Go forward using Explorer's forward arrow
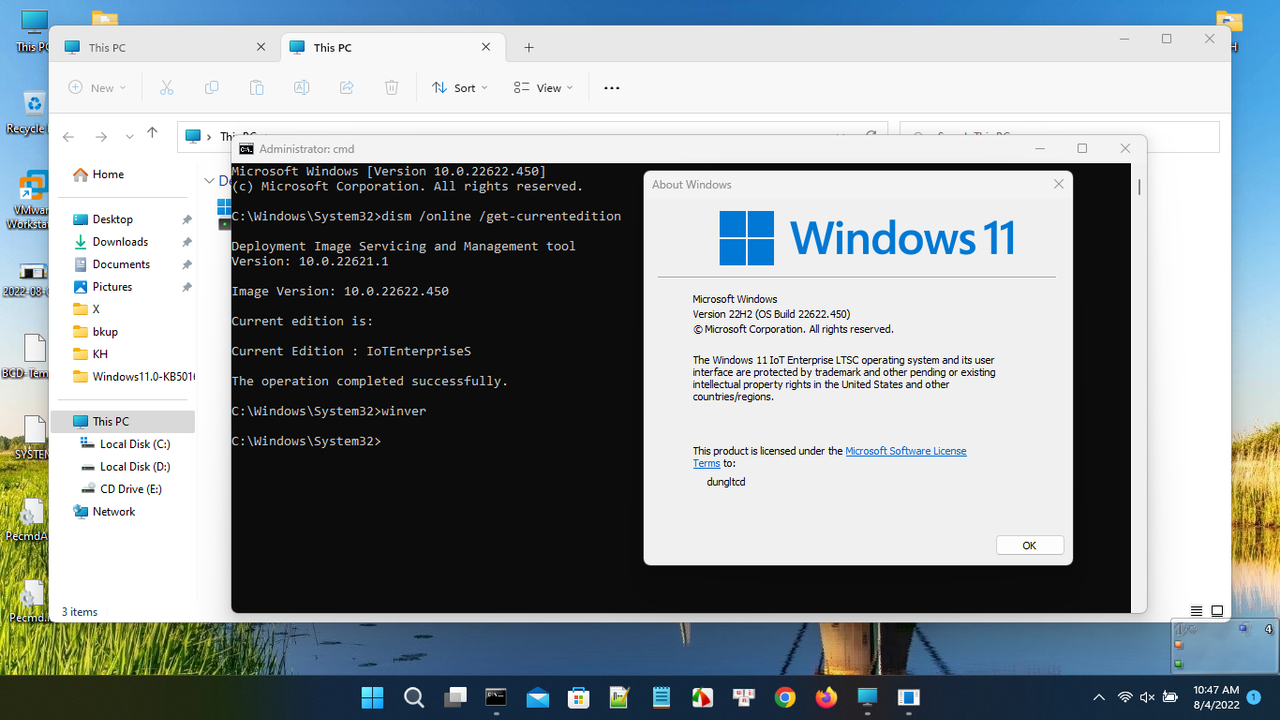This screenshot has height=720, width=1280. tap(101, 136)
